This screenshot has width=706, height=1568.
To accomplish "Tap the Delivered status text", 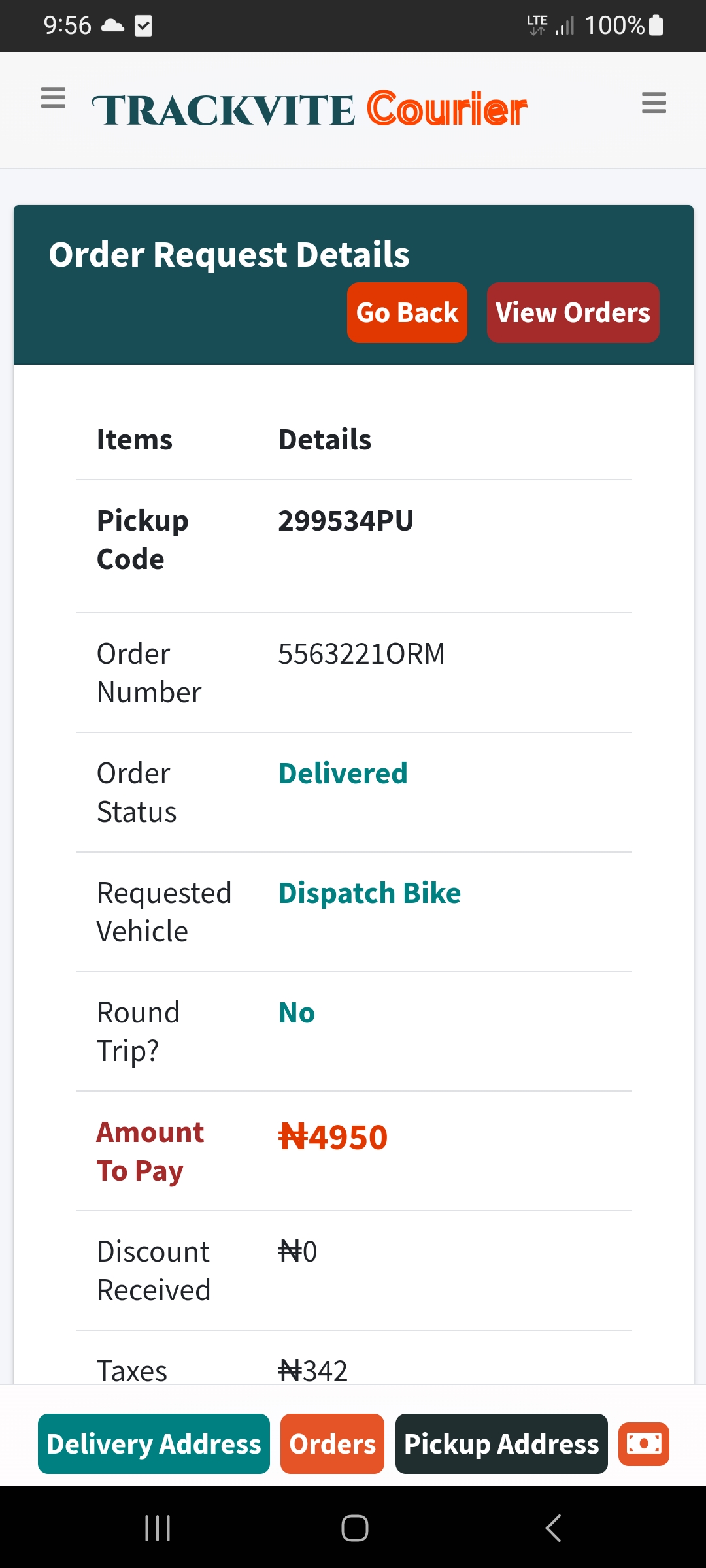I will [x=343, y=774].
